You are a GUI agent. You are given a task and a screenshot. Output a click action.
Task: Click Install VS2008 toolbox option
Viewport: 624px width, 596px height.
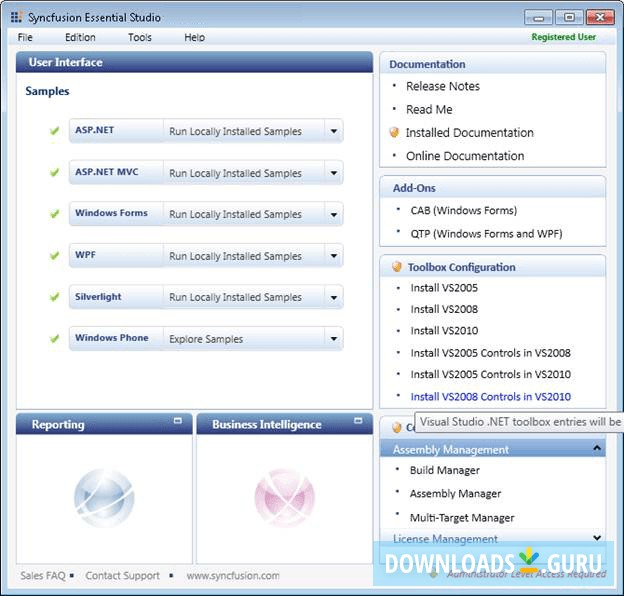[x=444, y=309]
